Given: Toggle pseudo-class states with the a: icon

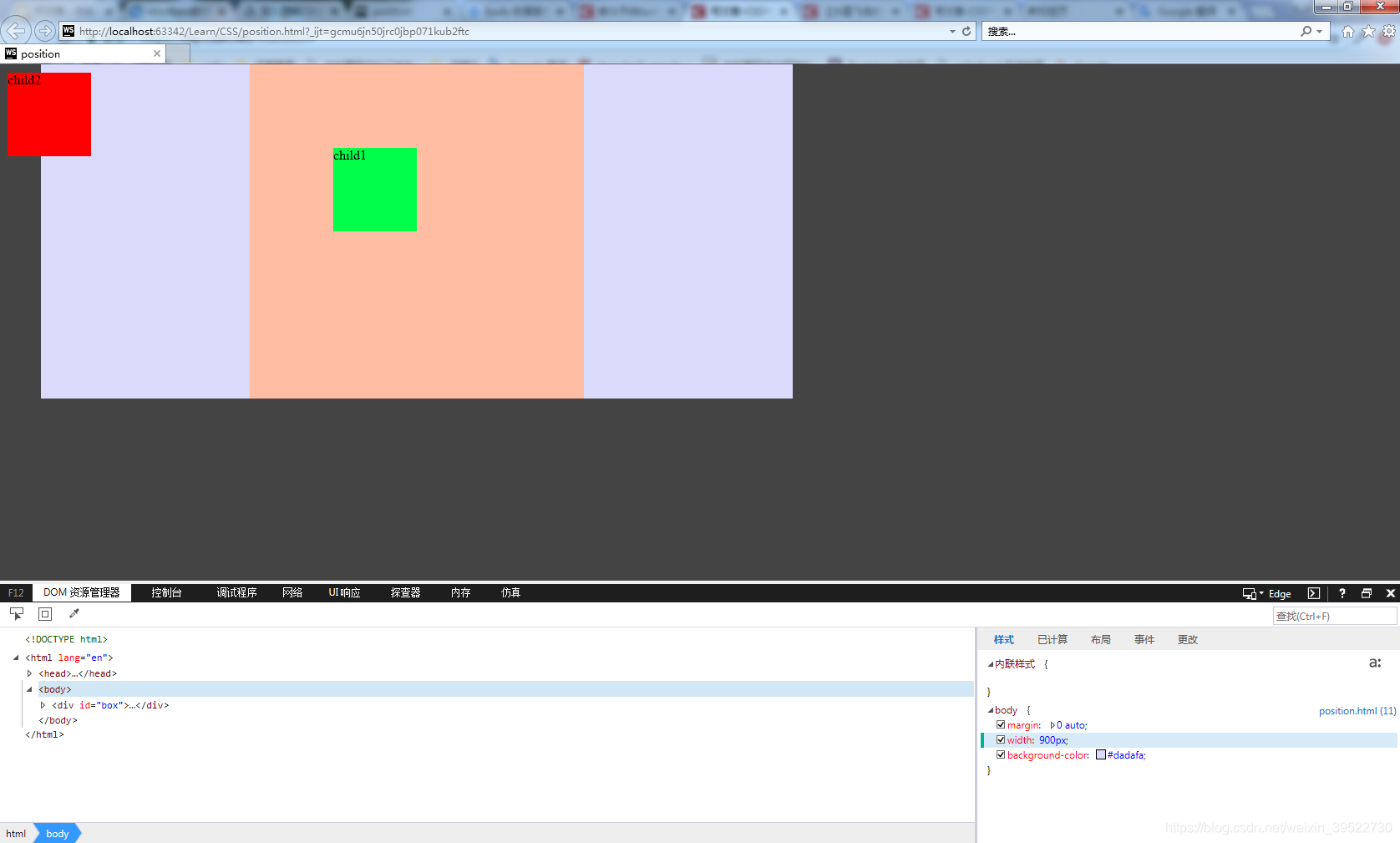Looking at the screenshot, I should pos(1375,663).
